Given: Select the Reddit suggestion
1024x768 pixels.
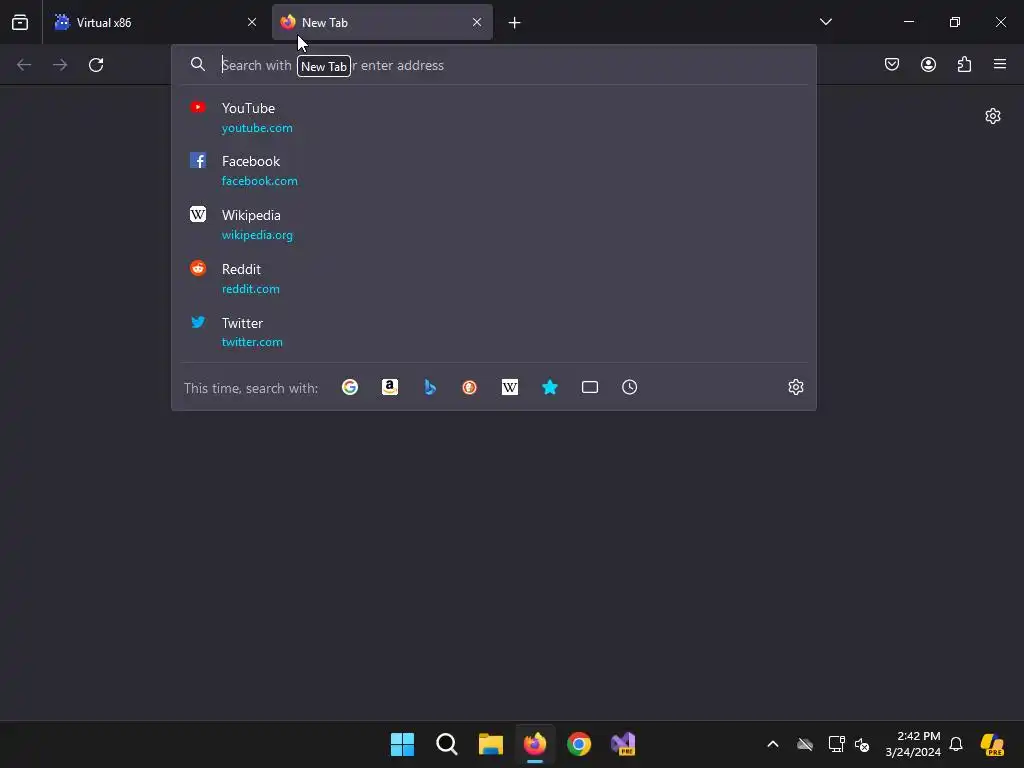Looking at the screenshot, I should pos(494,278).
